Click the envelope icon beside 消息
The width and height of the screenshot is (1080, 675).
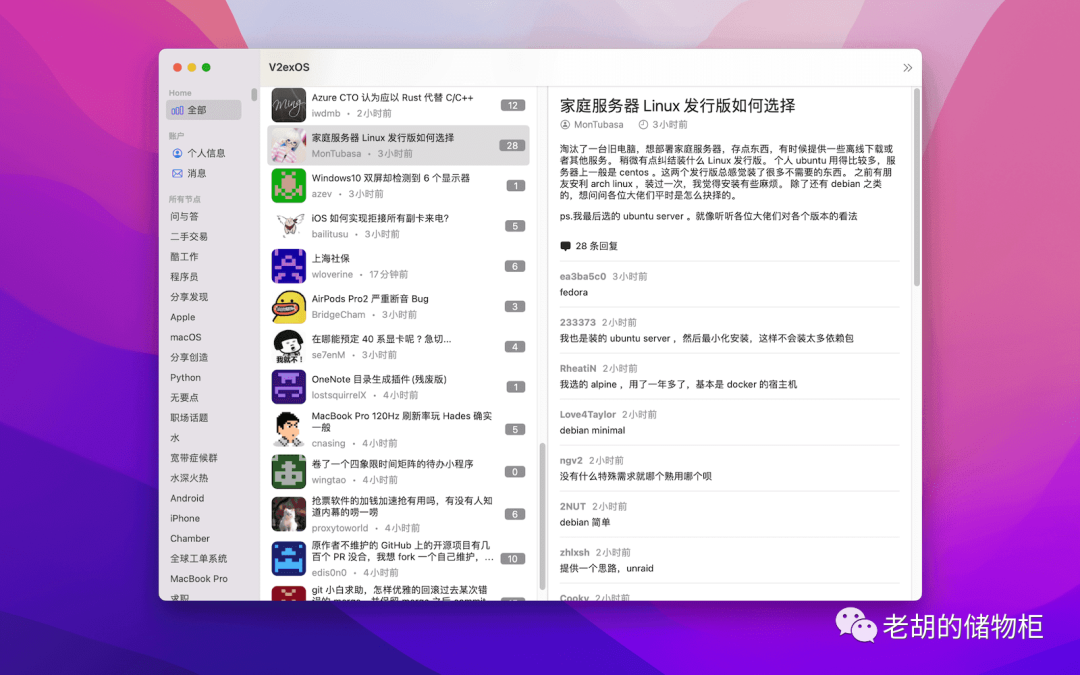point(177,174)
